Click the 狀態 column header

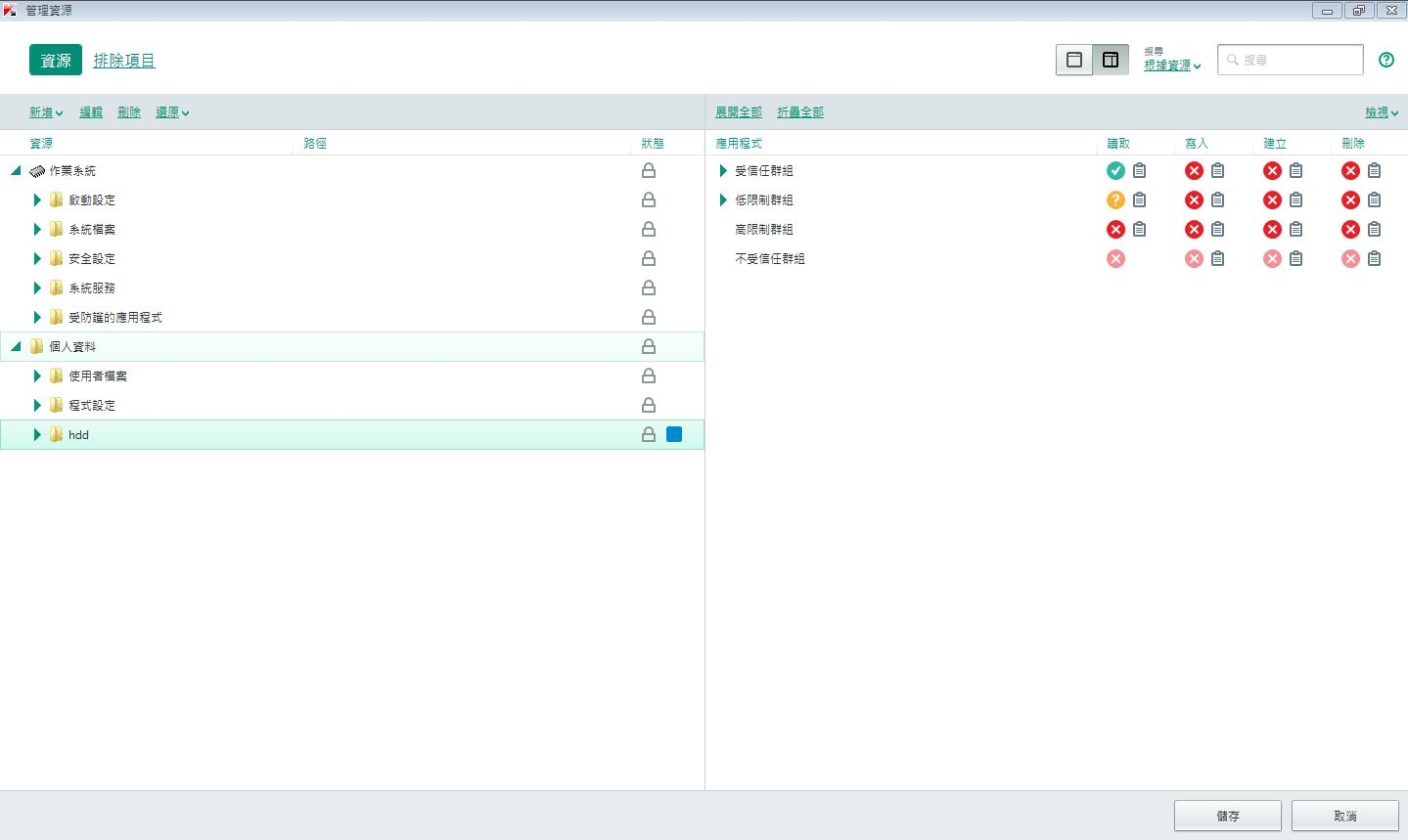pos(653,143)
